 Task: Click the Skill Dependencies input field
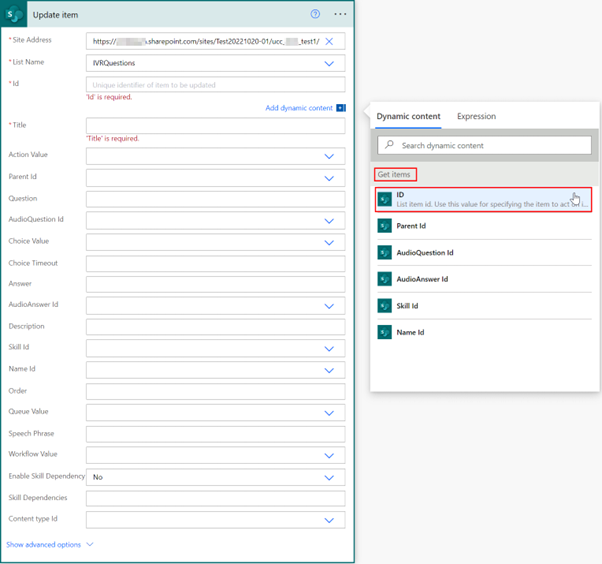coord(215,498)
